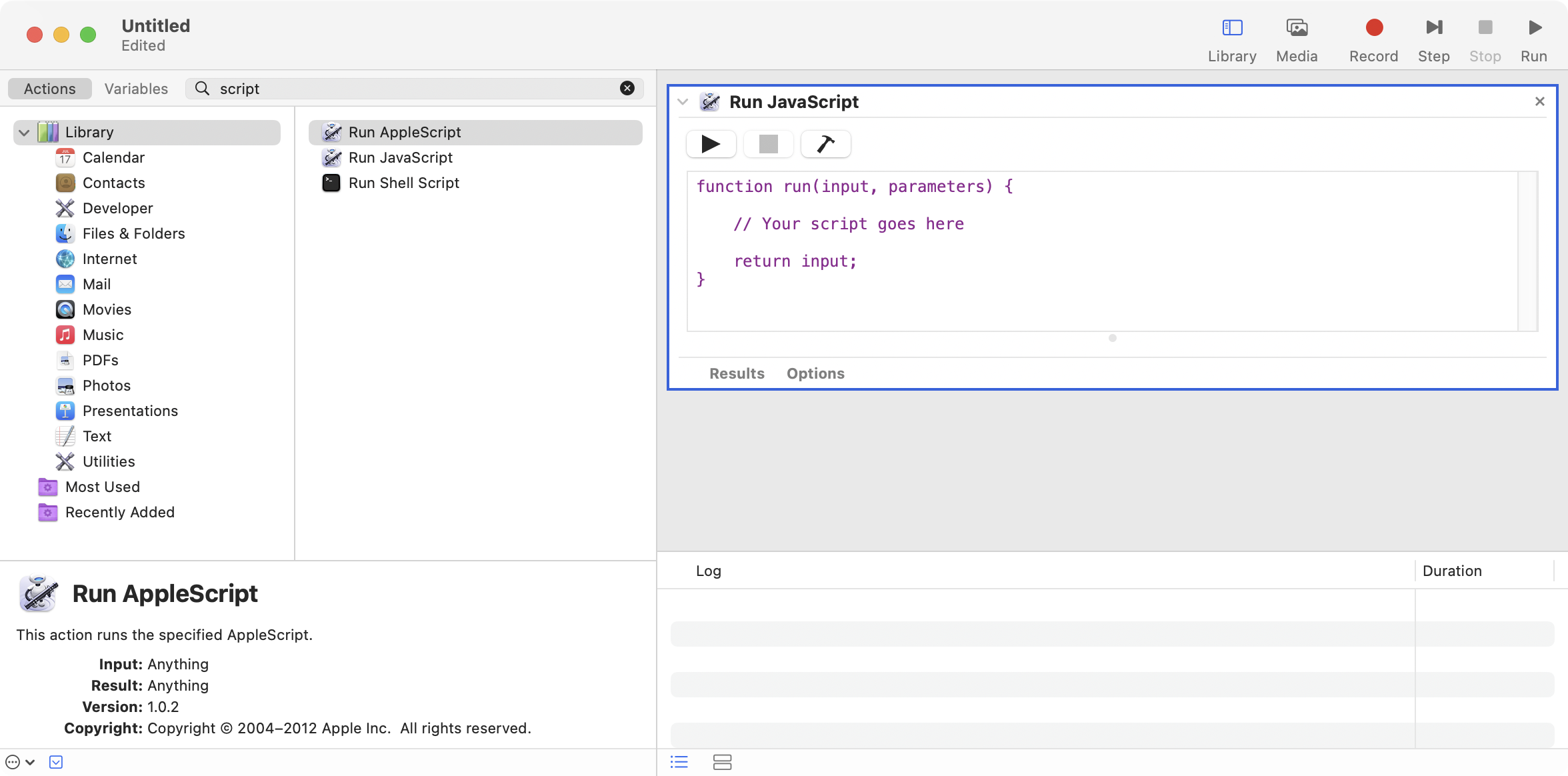This screenshot has height=776, width=1568.
Task: Click the Log column header
Action: (708, 571)
